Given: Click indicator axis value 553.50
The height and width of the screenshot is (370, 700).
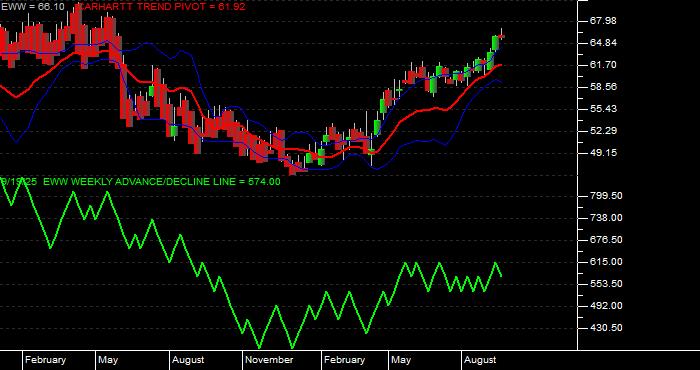Looking at the screenshot, I should pos(605,284).
